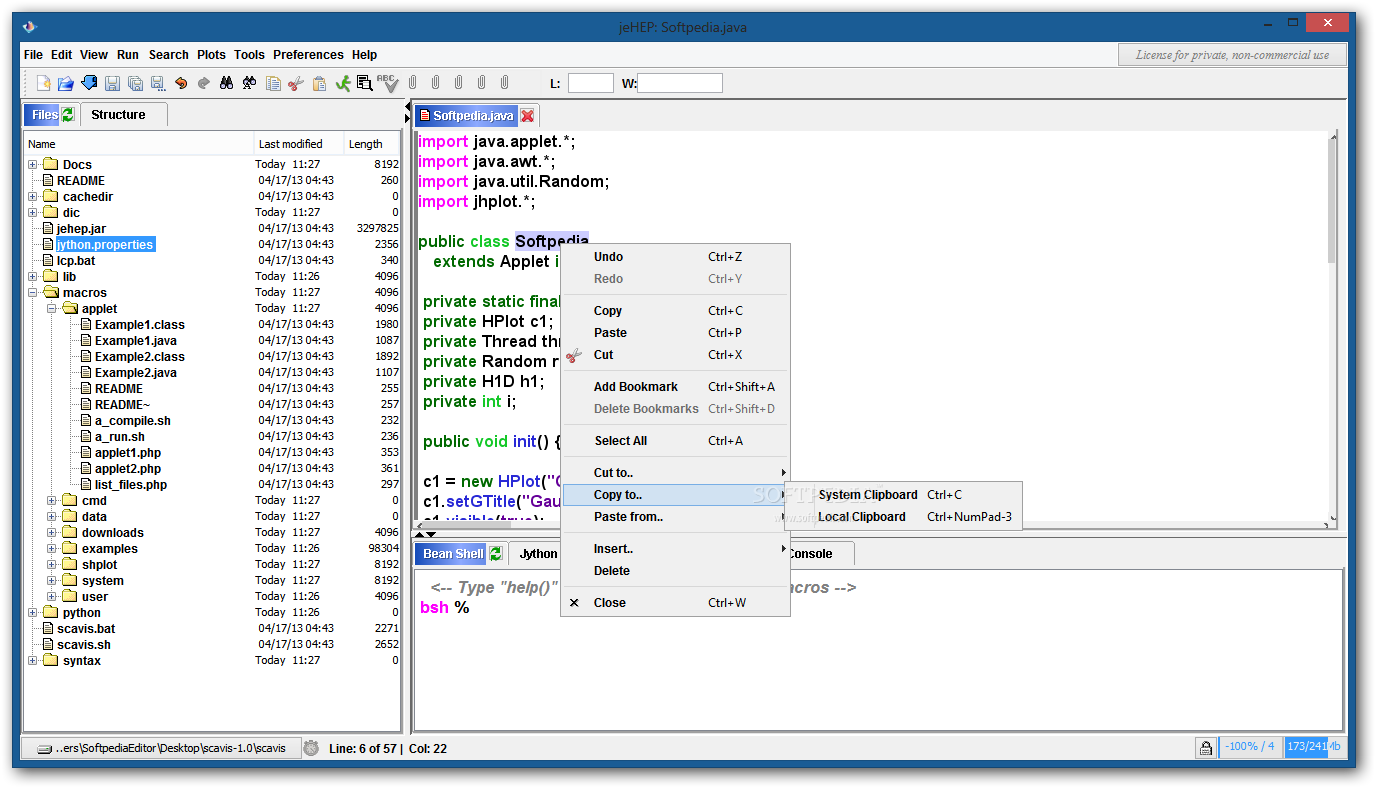Viewport: 1376px width, 788px height.
Task: Click the editor vertical scrollbar
Action: (x=1332, y=200)
